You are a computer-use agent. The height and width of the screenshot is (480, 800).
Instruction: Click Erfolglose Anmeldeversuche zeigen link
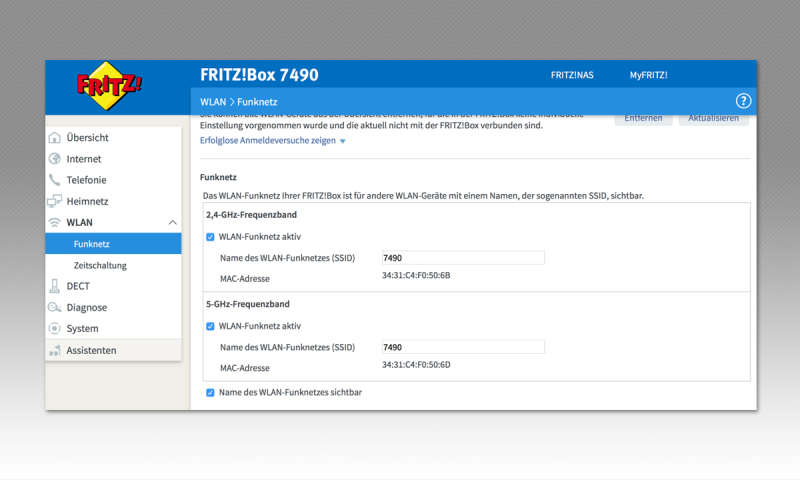[268, 140]
